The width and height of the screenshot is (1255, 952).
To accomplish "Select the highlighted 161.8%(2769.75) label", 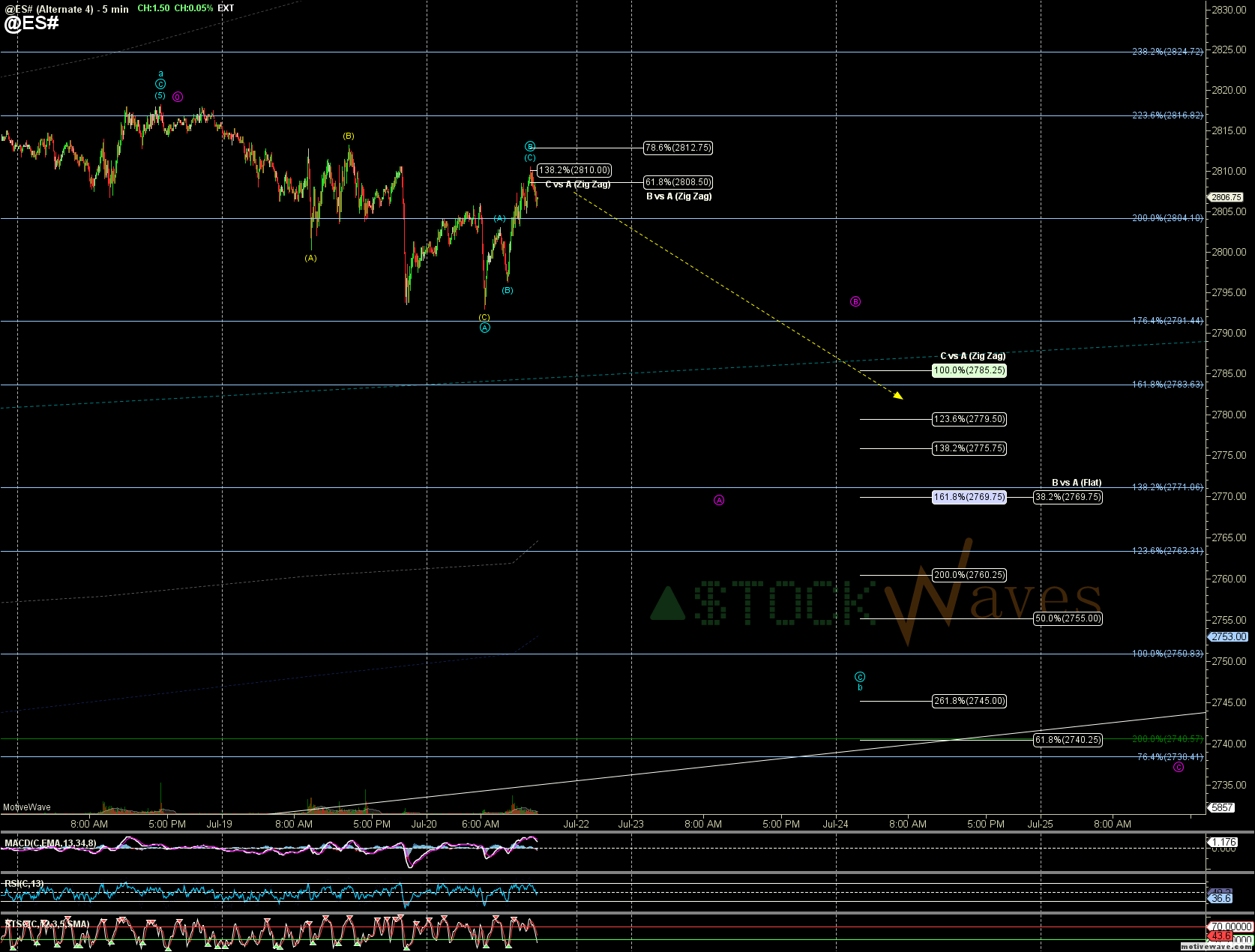I will point(969,497).
